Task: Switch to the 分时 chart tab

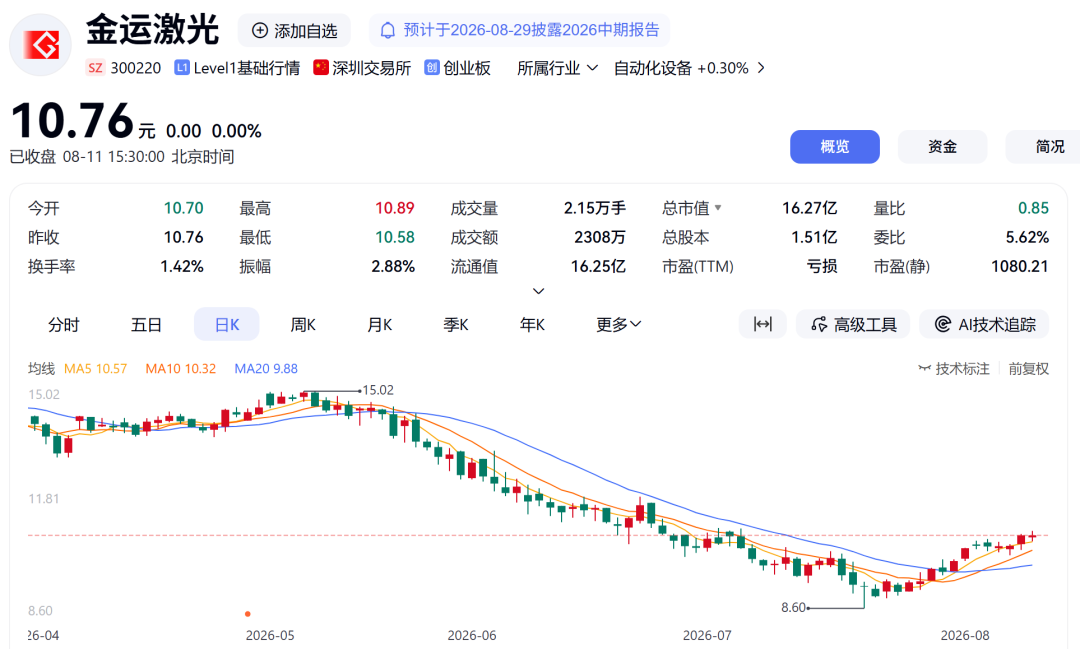Action: tap(64, 324)
